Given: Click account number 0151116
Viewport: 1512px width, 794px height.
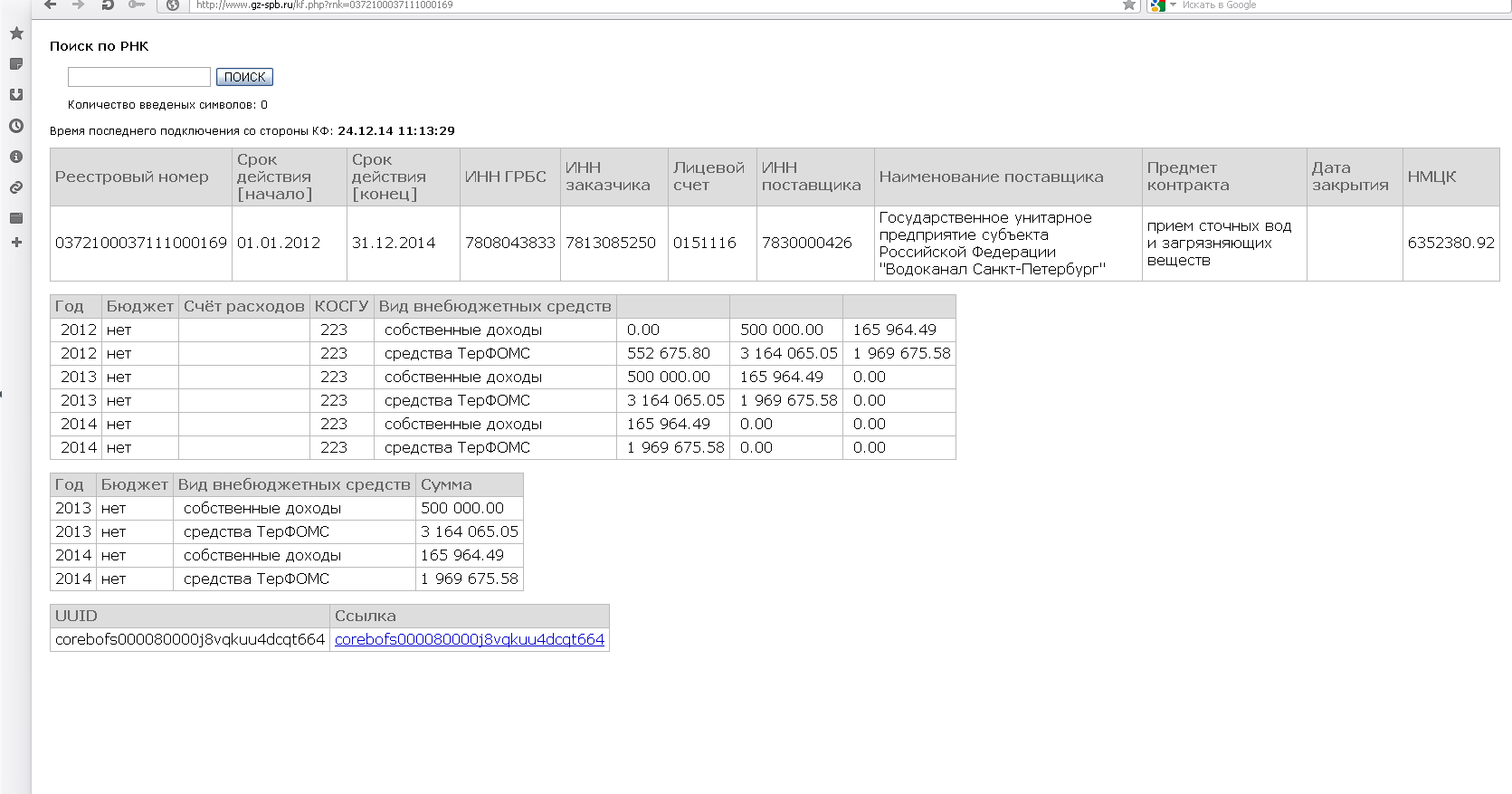Looking at the screenshot, I should pyautogui.click(x=705, y=243).
